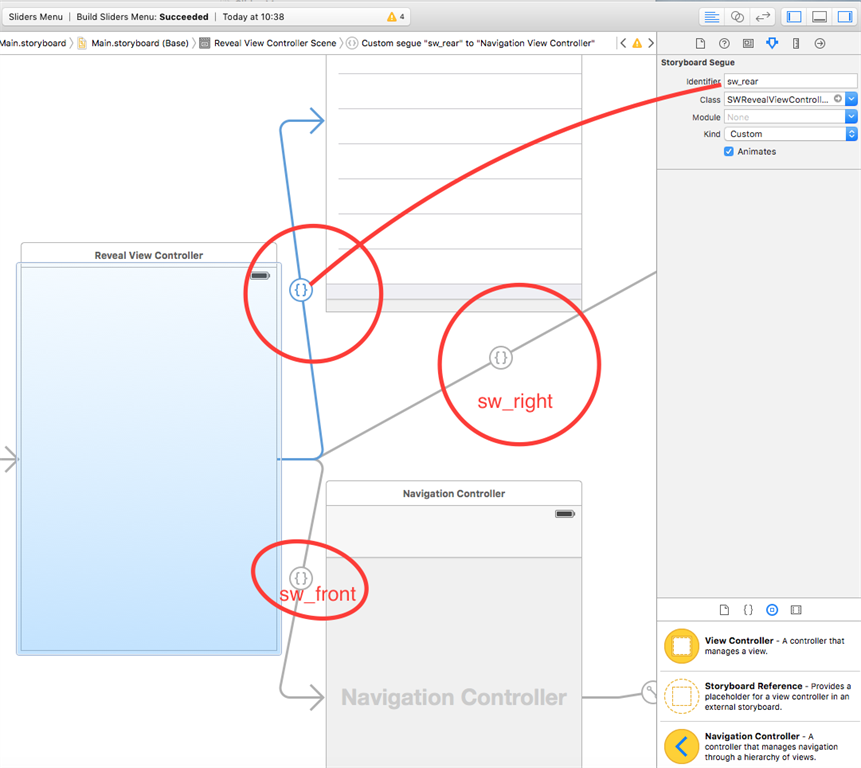Screen dimensions: 861x768
Task: Click jump bar warning icon
Action: [637, 43]
